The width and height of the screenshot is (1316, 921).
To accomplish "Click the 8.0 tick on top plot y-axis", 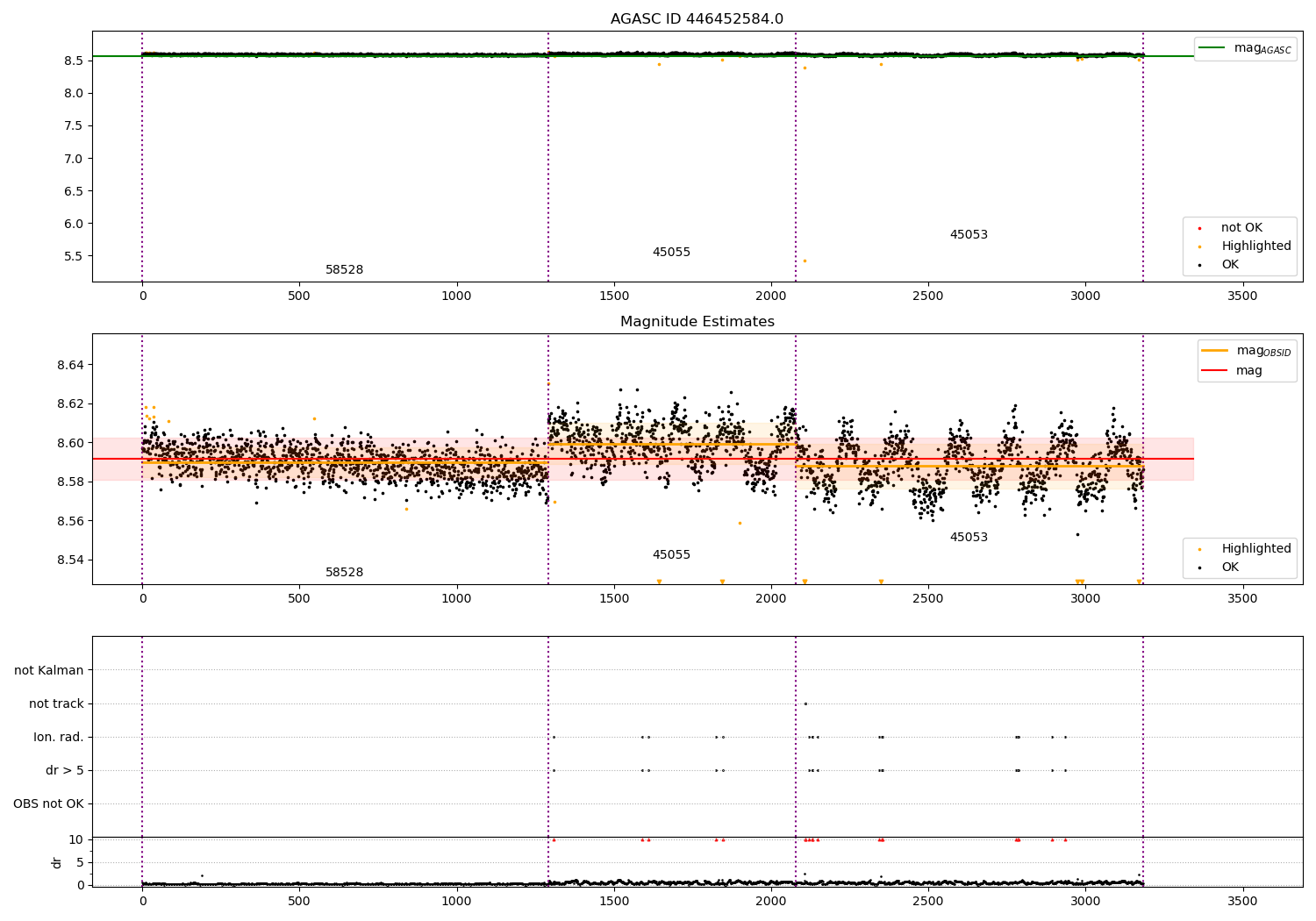I will point(74,93).
